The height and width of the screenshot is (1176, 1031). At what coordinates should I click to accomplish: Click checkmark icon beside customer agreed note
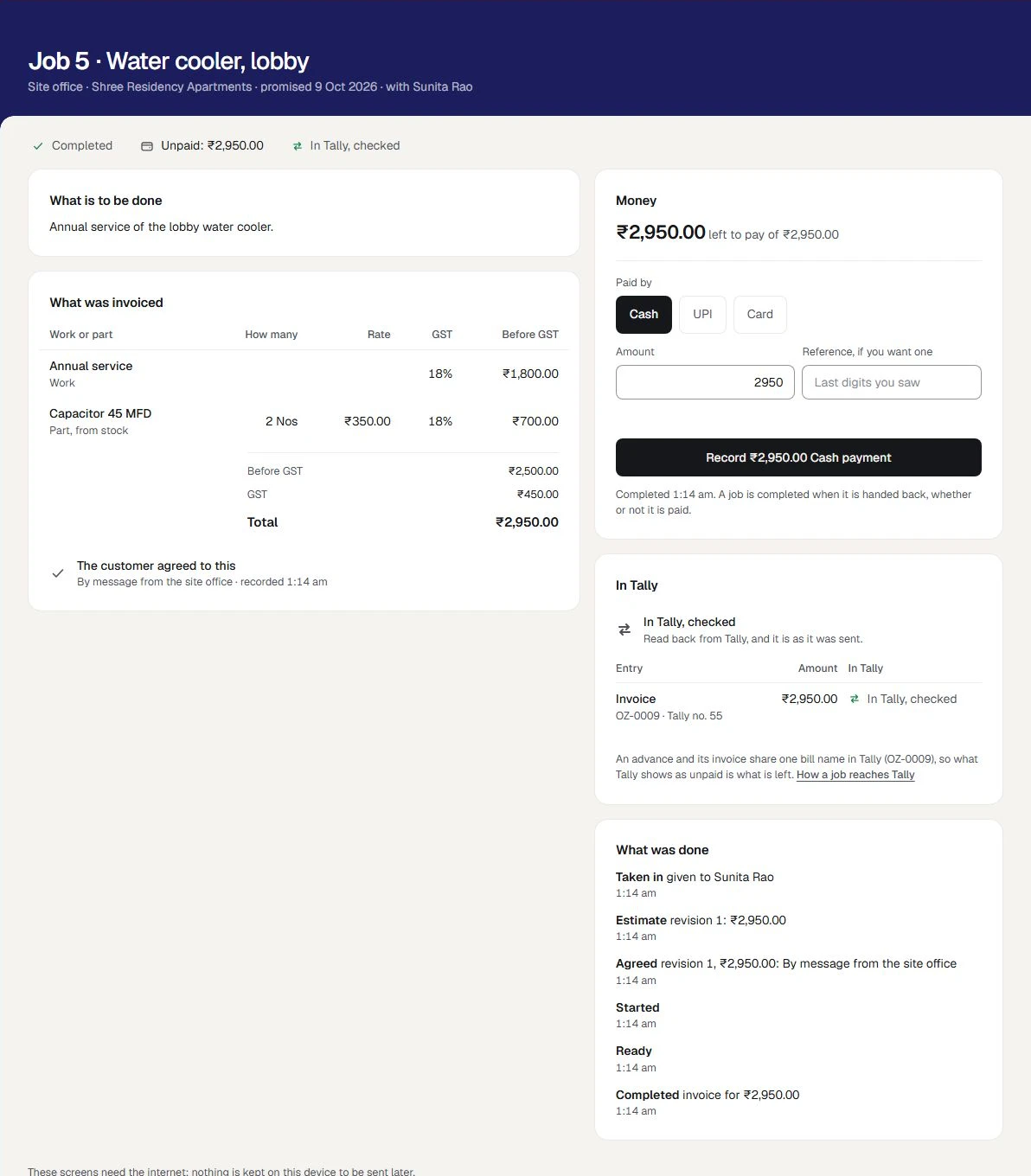pyautogui.click(x=58, y=573)
